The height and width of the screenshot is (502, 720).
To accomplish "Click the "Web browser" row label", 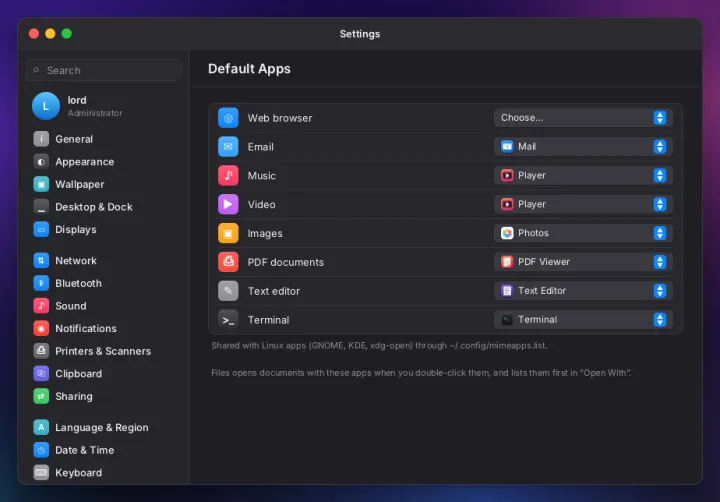I will tap(280, 118).
